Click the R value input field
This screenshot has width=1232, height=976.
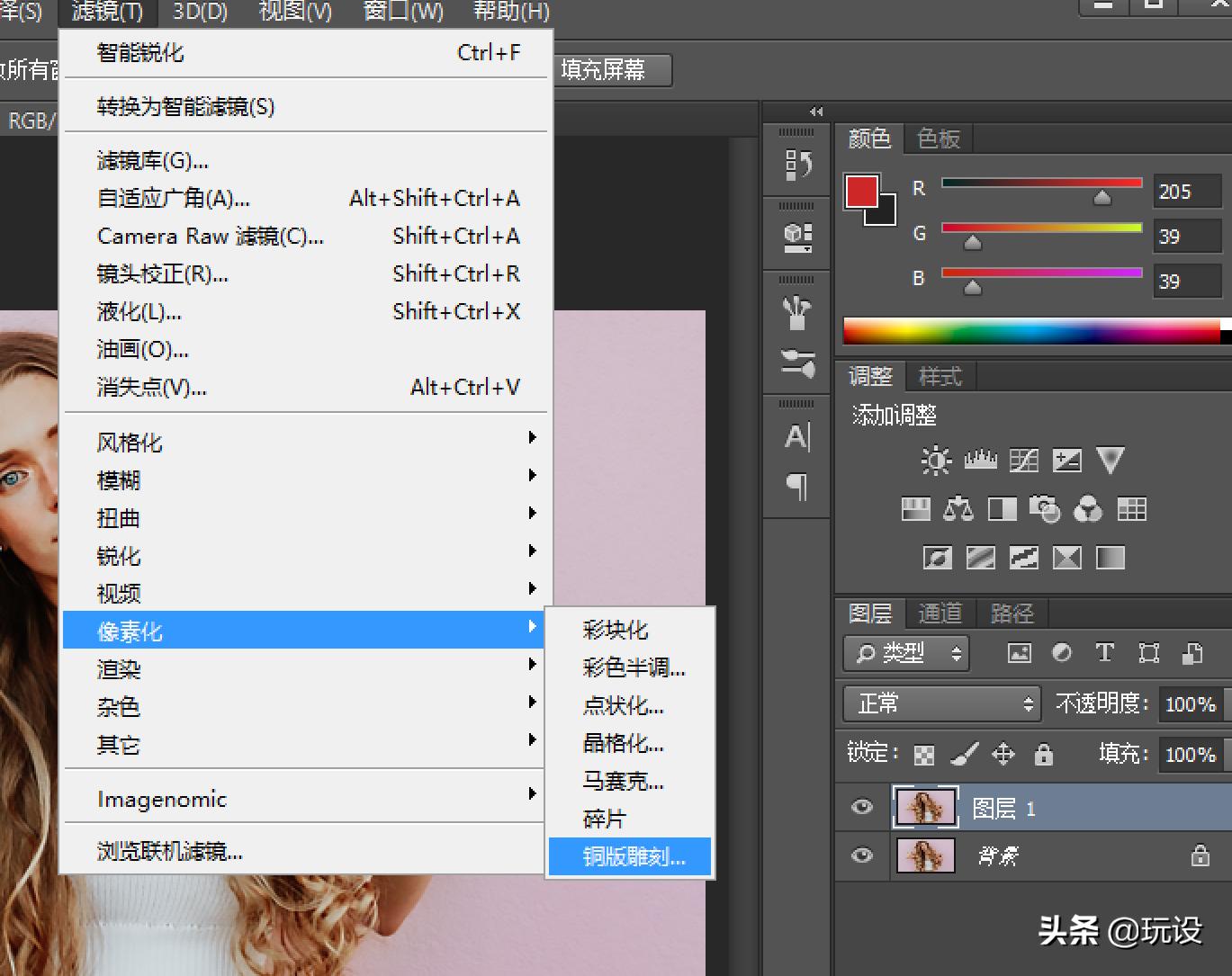[1186, 192]
